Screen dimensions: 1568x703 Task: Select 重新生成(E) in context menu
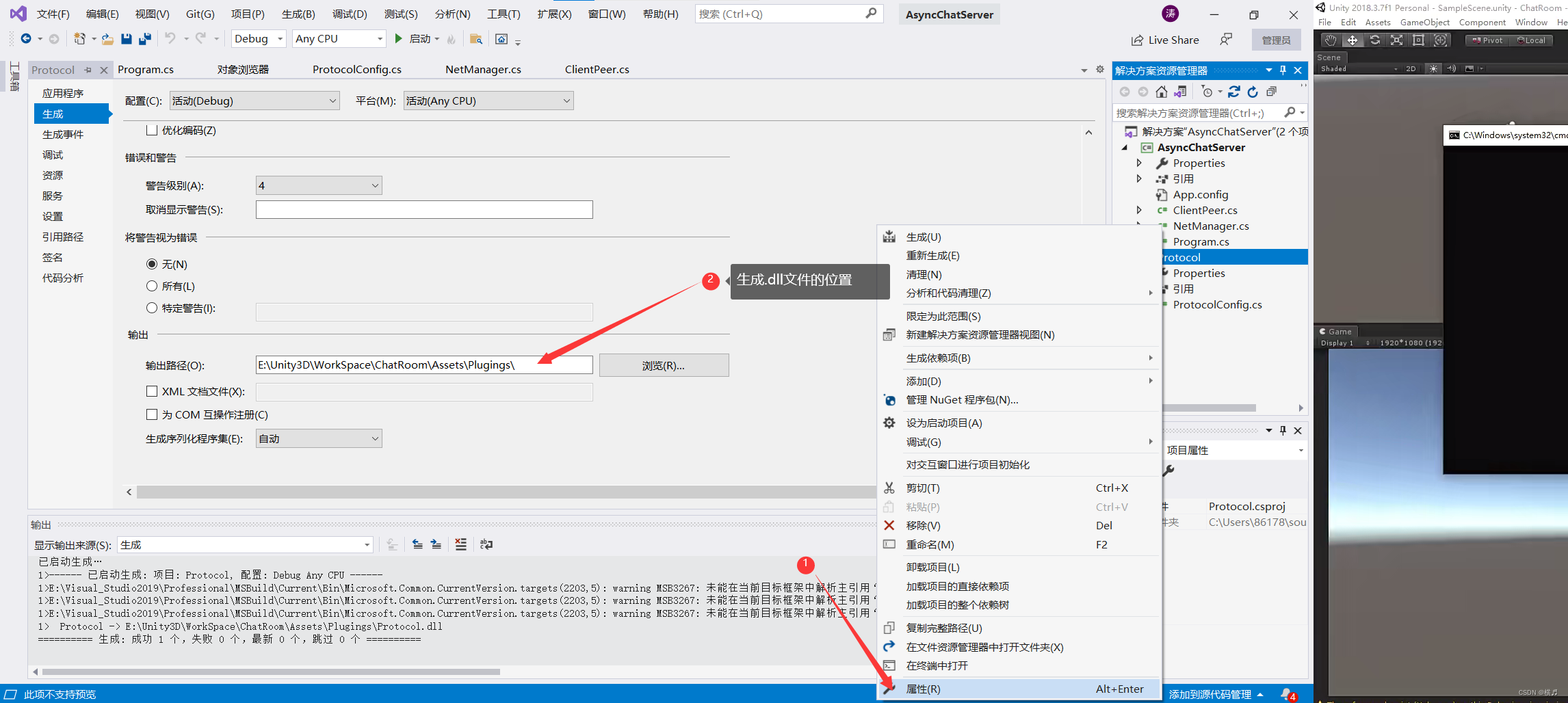(1019, 255)
